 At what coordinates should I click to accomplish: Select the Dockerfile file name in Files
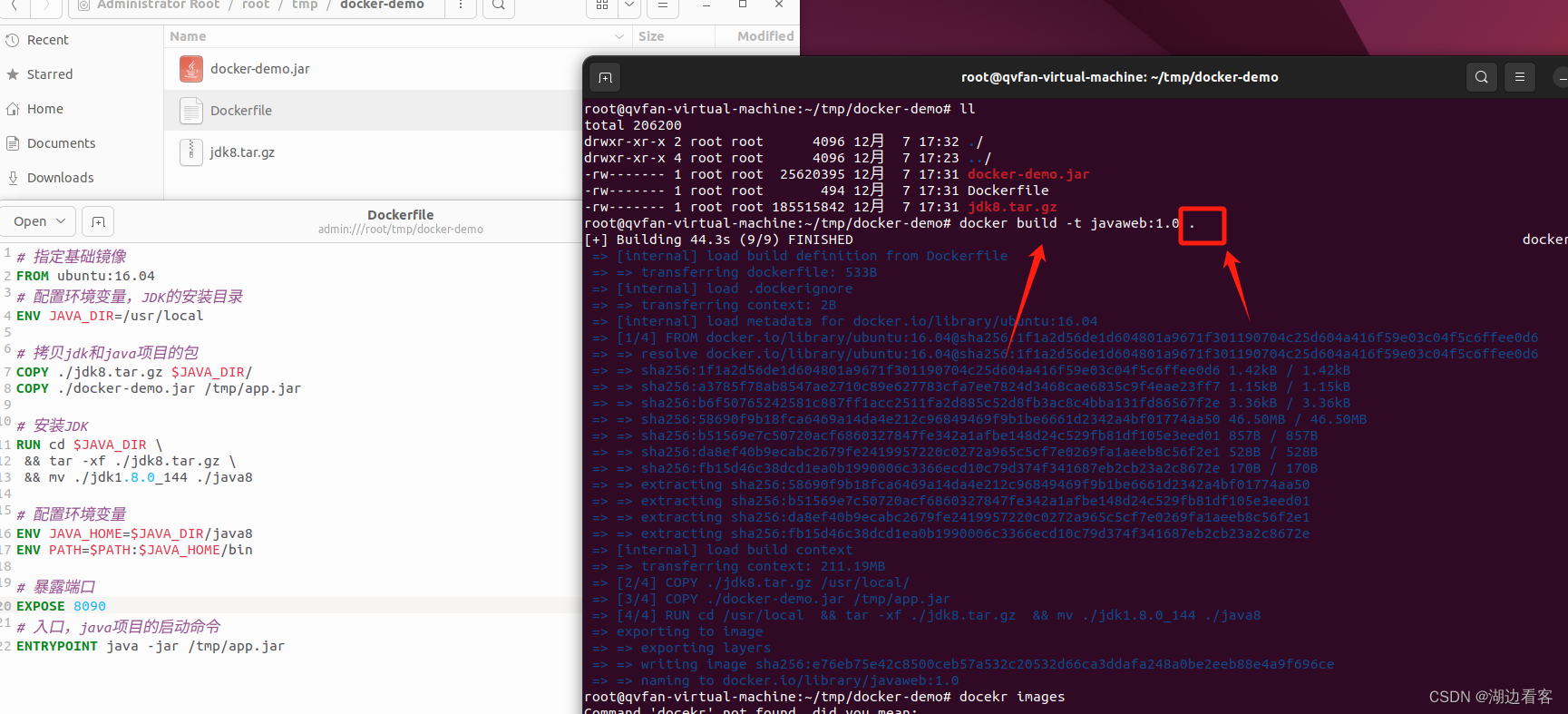click(241, 111)
